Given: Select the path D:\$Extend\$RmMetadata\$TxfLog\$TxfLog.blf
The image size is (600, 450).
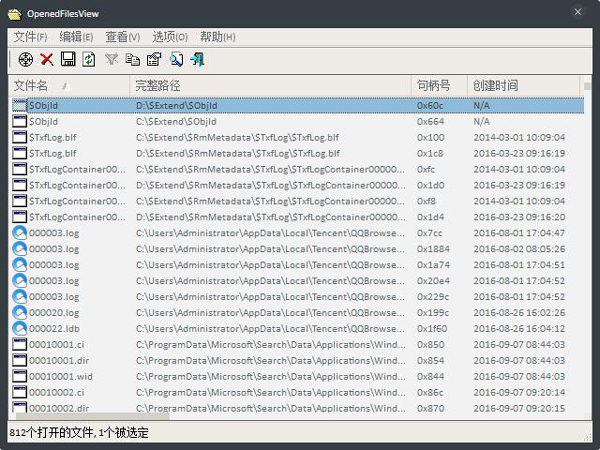Looking at the screenshot, I should 238,153.
